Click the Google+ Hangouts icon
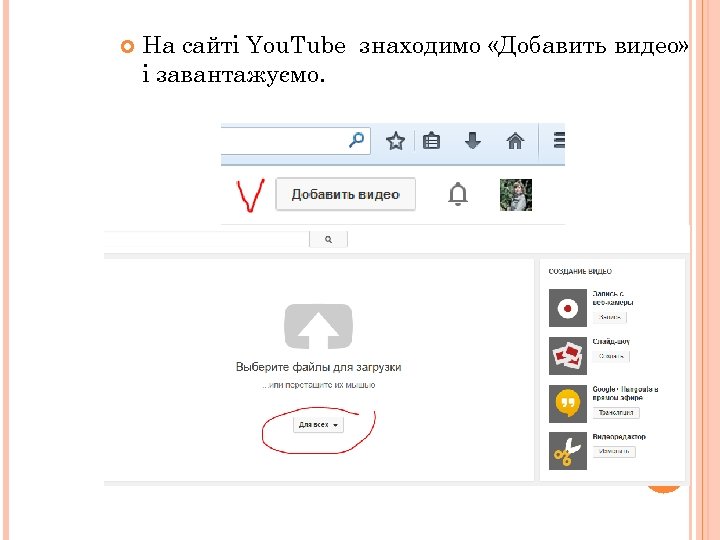 pos(568,404)
